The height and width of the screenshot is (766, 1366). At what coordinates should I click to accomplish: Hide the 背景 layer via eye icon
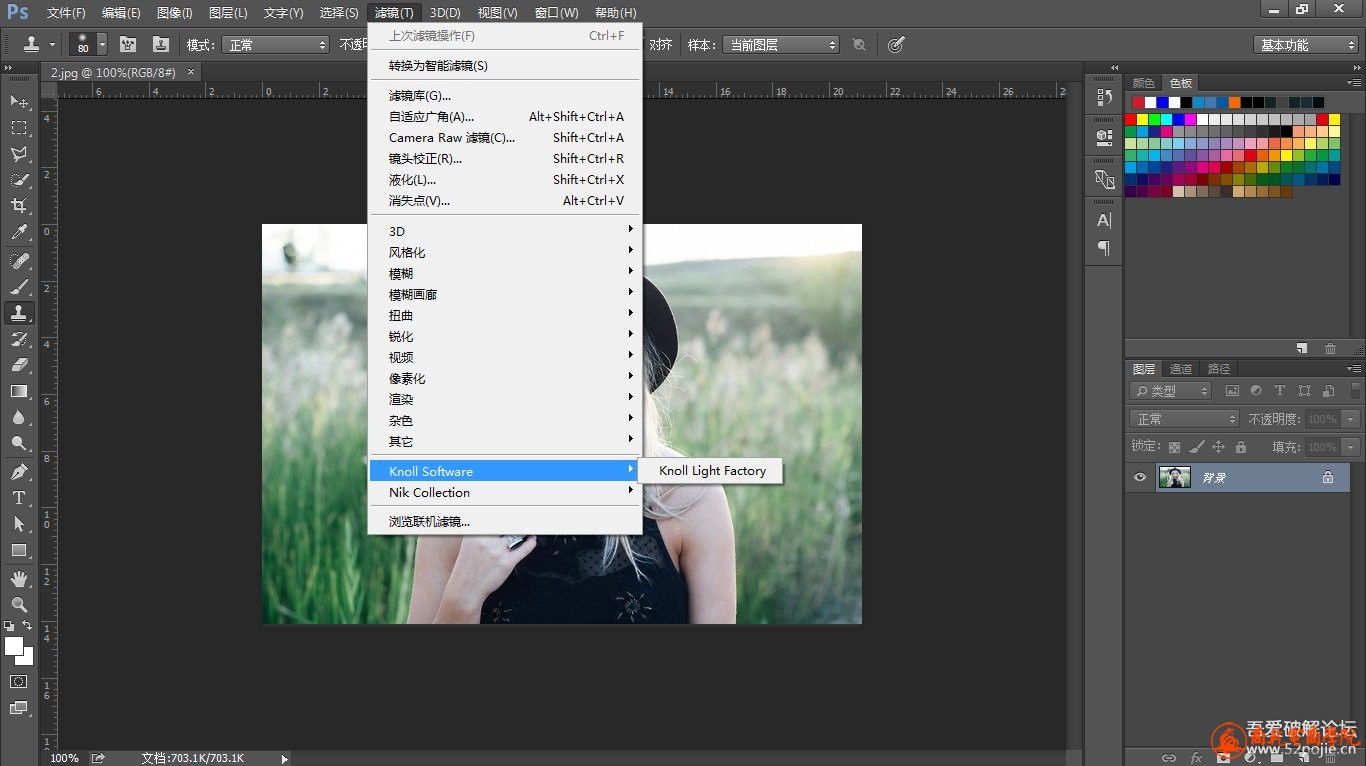pos(1140,477)
